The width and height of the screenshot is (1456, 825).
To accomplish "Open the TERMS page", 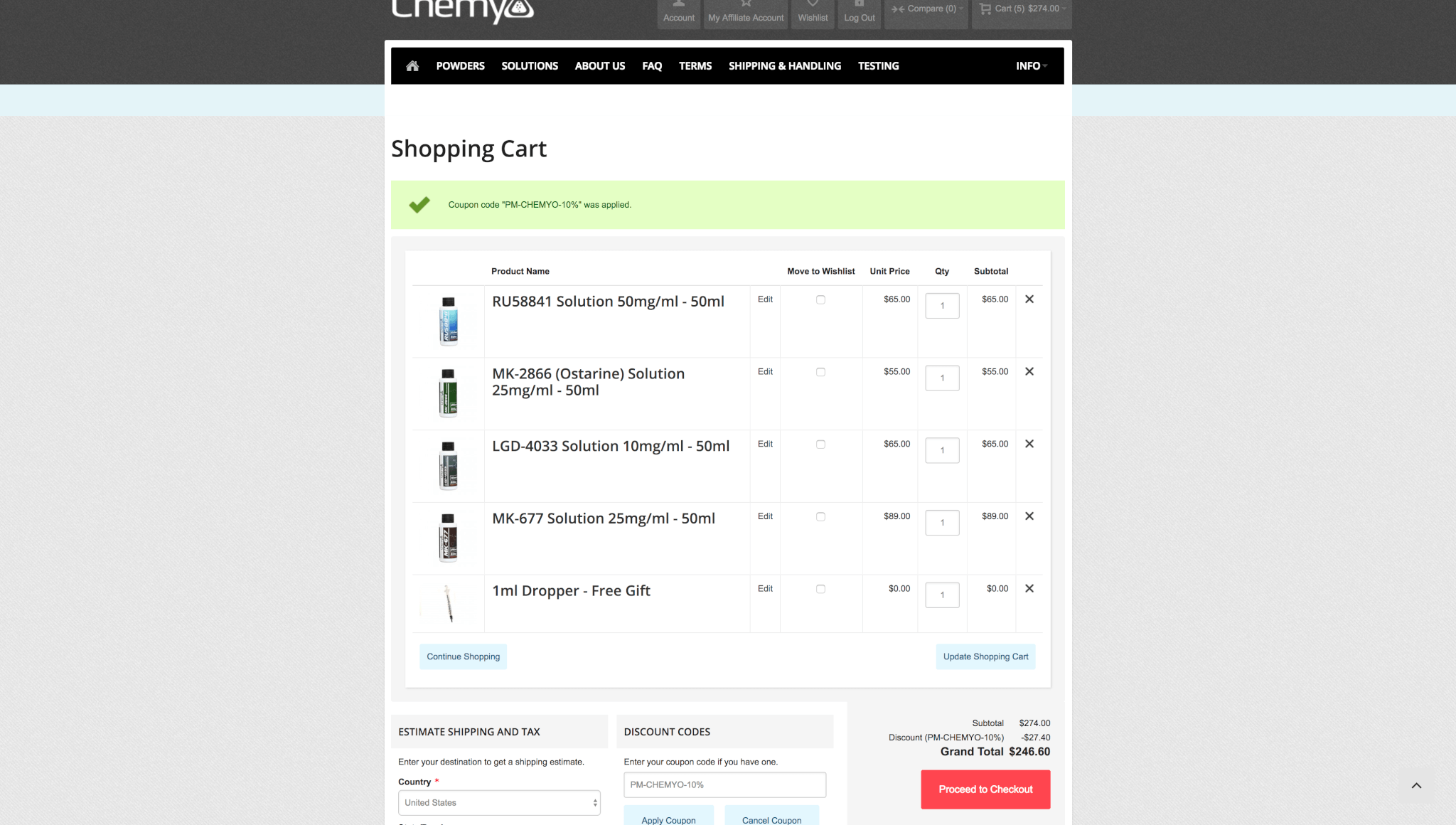I will point(695,65).
